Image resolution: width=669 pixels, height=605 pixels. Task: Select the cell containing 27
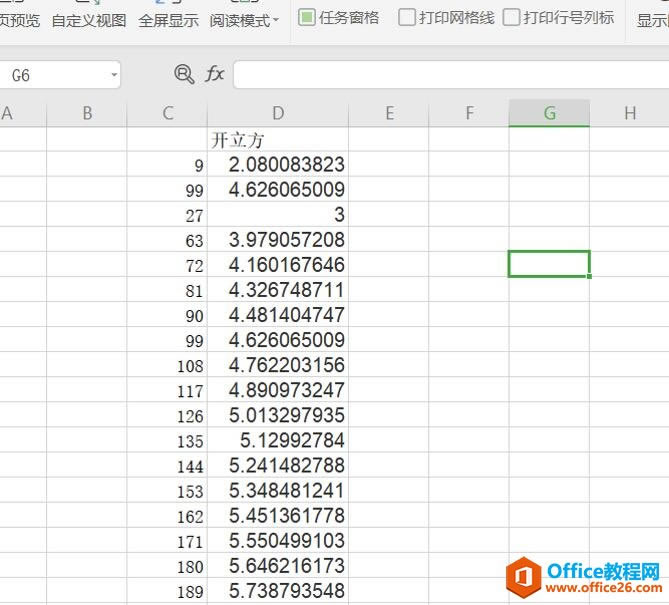167,215
